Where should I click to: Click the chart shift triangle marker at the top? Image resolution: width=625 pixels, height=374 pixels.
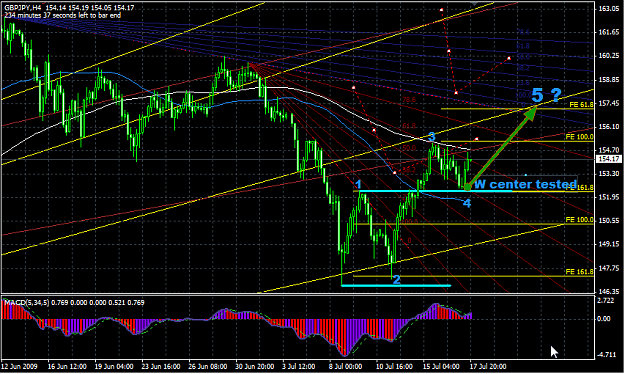(x=474, y=4)
